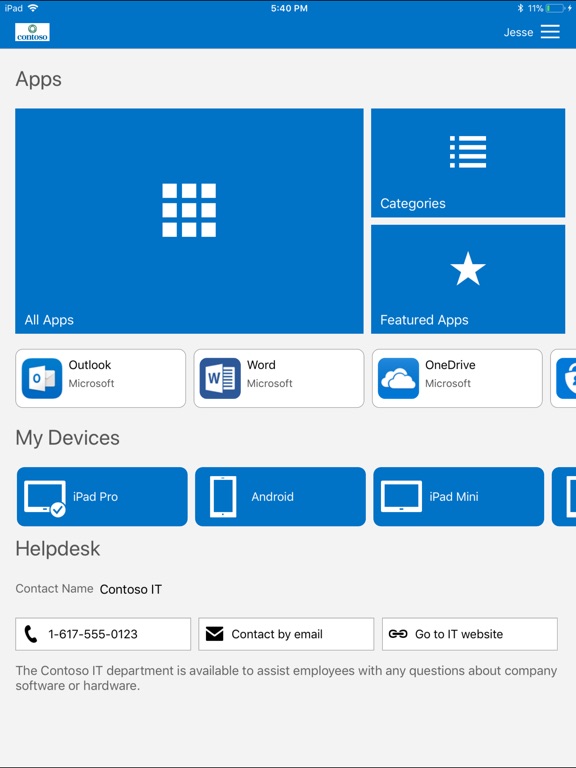Open the hamburger menu next to Jesse
This screenshot has width=576, height=768.
550,32
